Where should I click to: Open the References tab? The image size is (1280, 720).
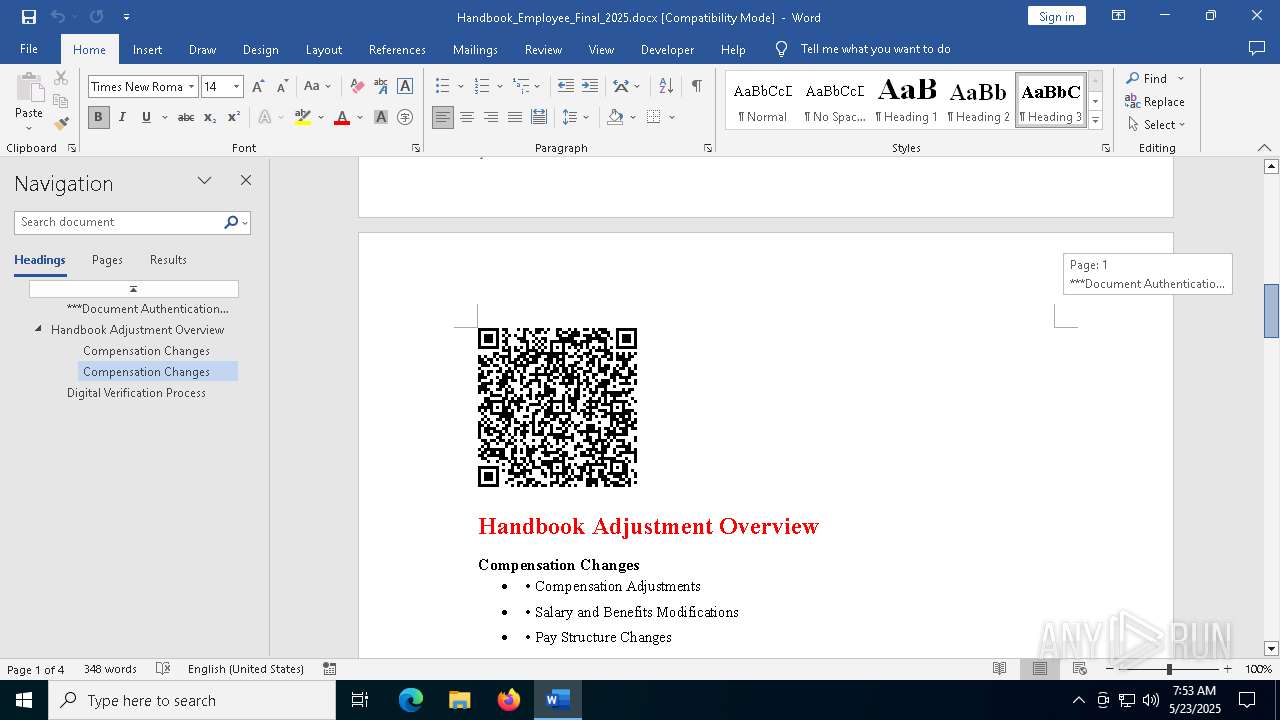397,49
